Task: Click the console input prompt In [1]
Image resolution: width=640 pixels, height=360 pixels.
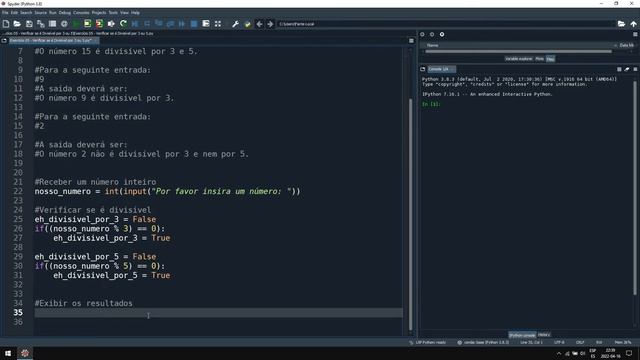Action: pyautogui.click(x=431, y=104)
